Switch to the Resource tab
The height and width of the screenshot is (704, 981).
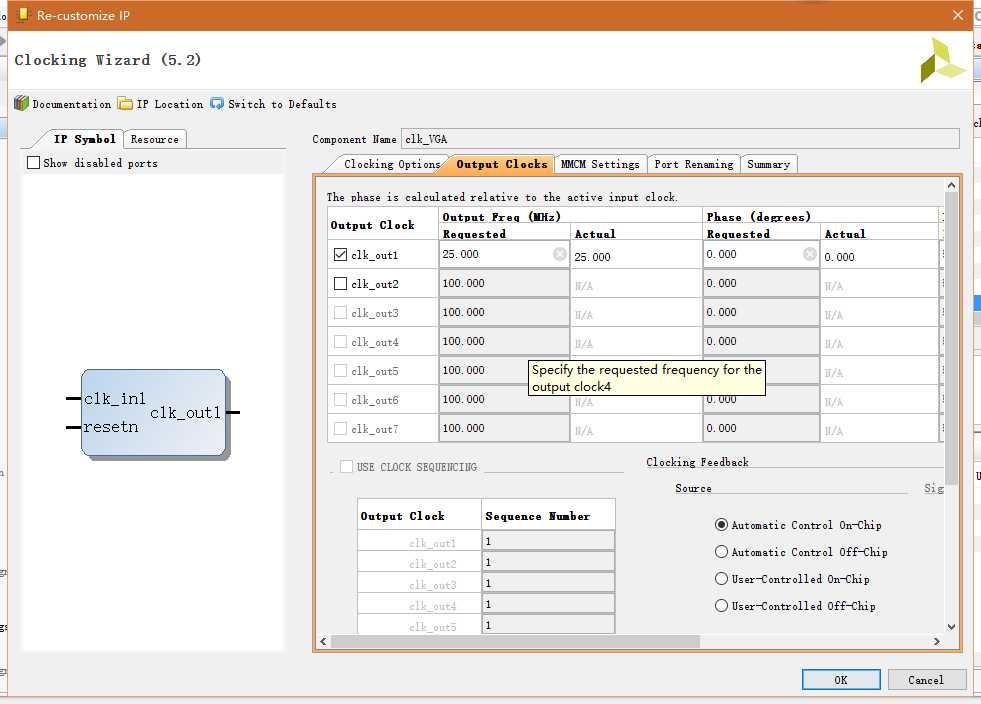click(155, 139)
